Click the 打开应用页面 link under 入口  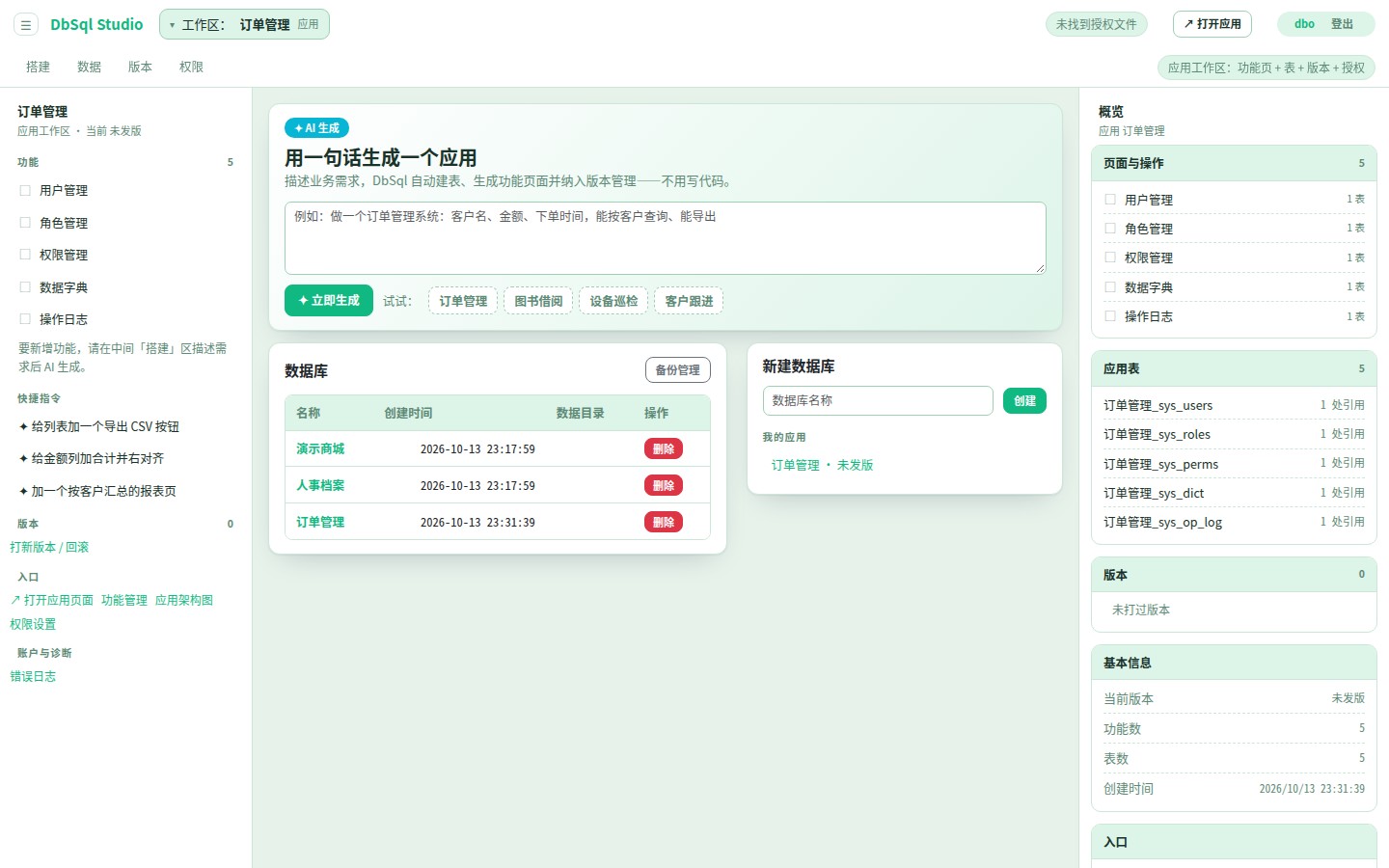(52, 600)
